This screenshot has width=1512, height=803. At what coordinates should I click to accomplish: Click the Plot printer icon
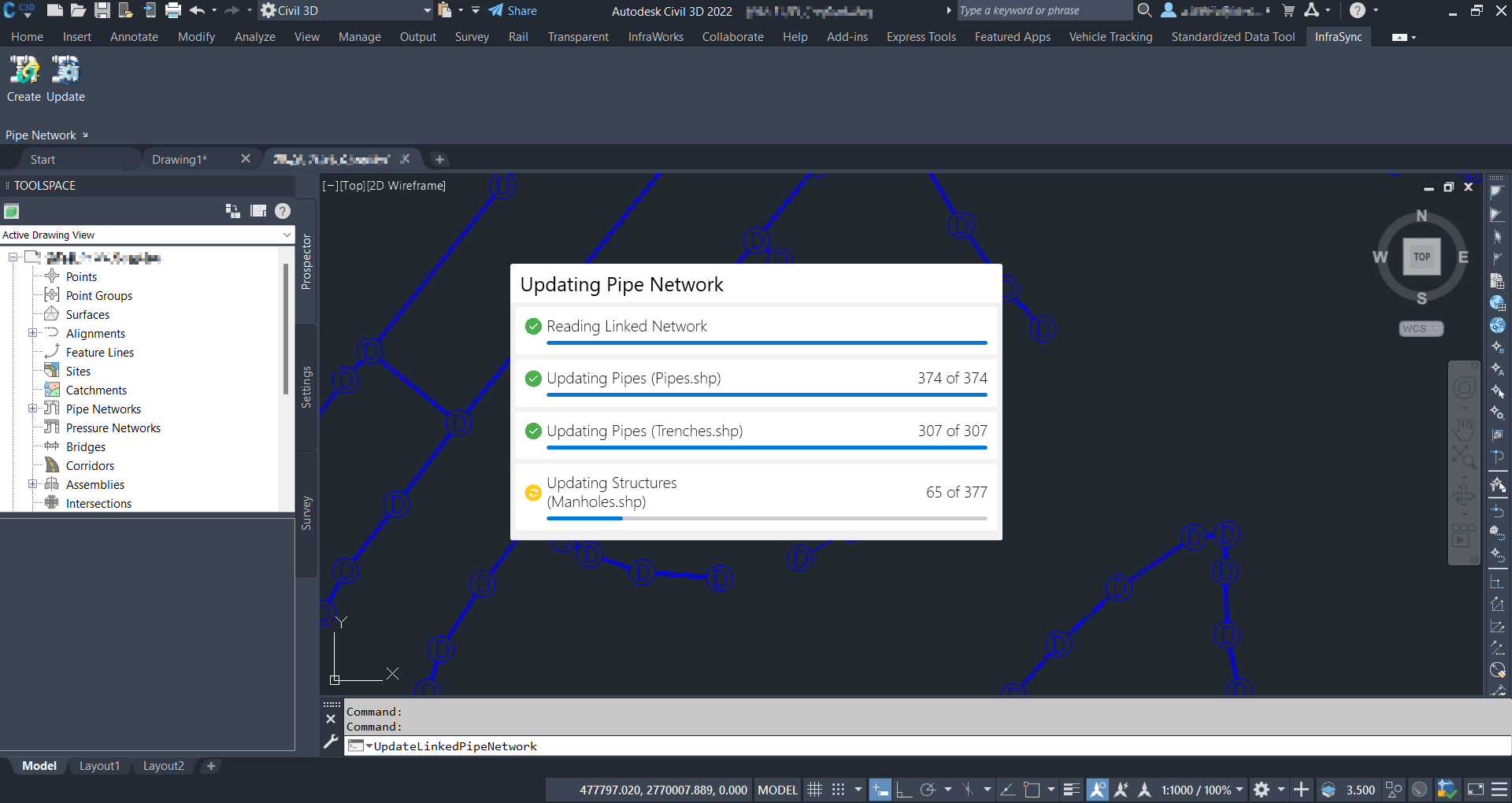(x=173, y=10)
